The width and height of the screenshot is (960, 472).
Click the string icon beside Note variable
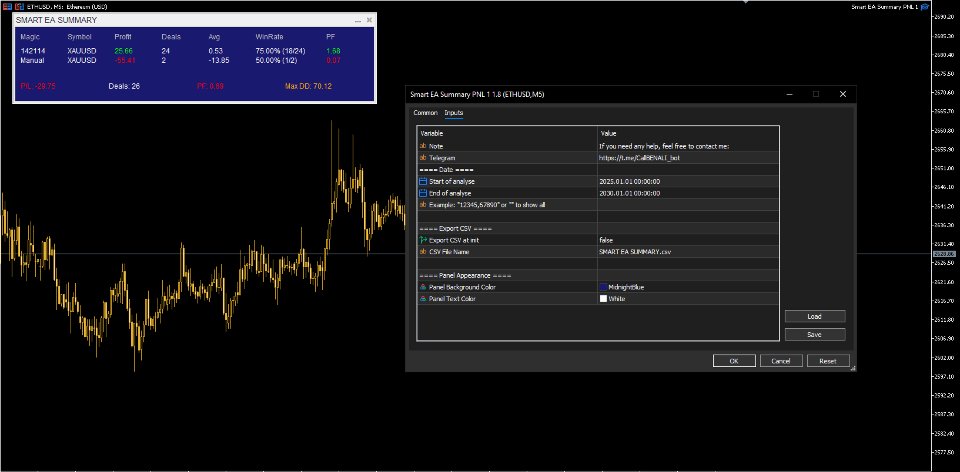tap(422, 146)
